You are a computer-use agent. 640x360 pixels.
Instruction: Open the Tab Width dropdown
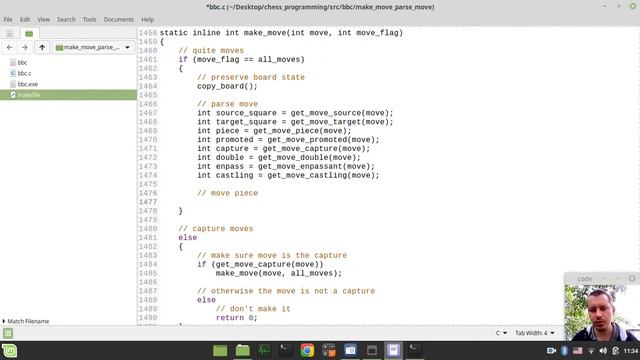pyautogui.click(x=535, y=333)
